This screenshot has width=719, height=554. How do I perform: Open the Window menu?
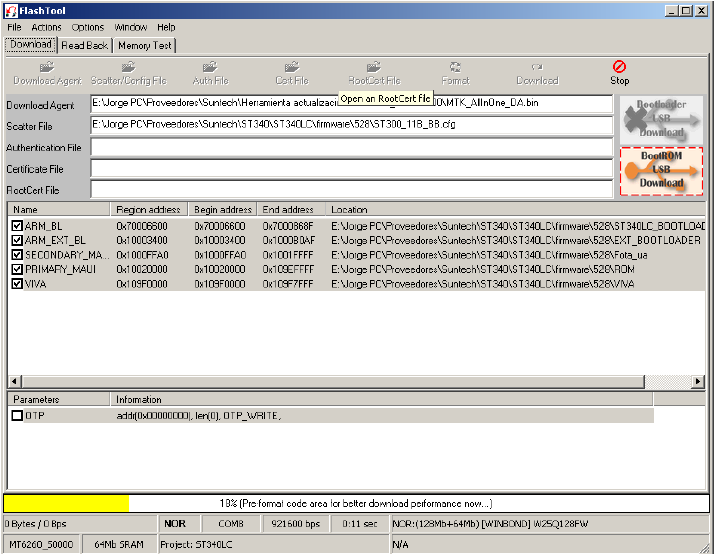point(131,28)
